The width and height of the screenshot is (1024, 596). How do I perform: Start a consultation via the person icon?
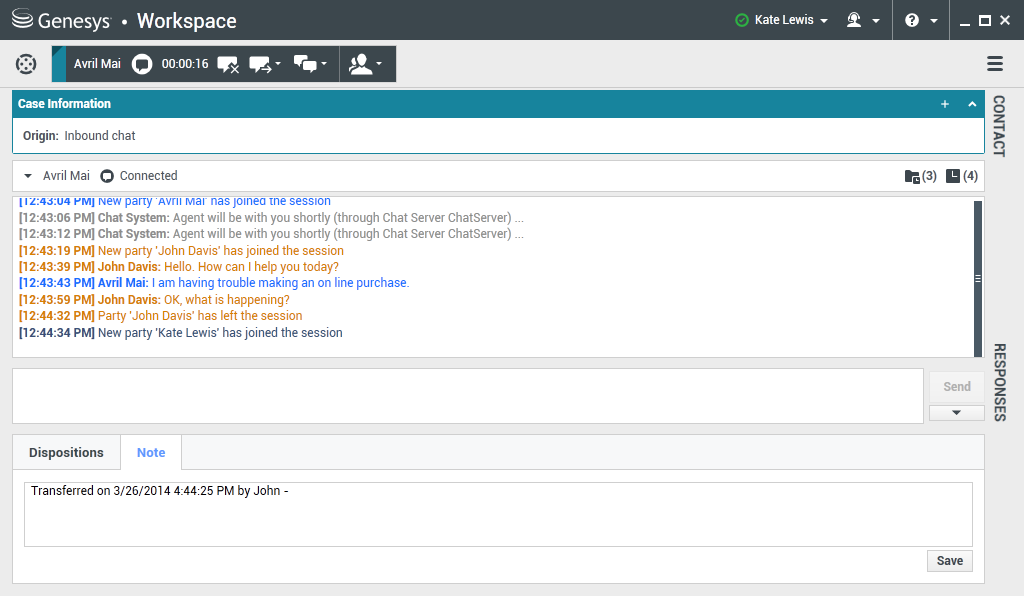(366, 64)
